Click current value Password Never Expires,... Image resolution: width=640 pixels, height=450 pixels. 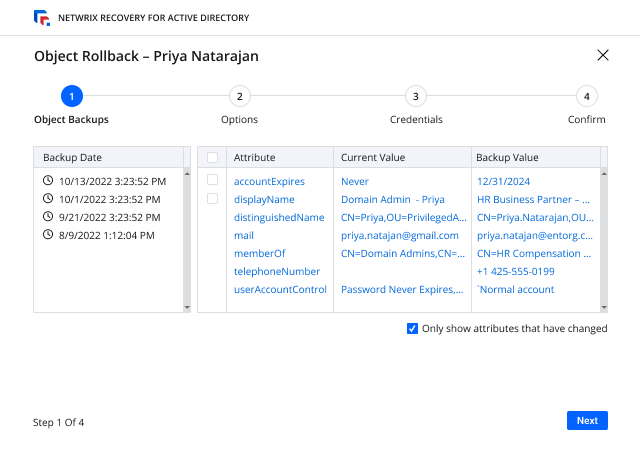click(x=402, y=289)
